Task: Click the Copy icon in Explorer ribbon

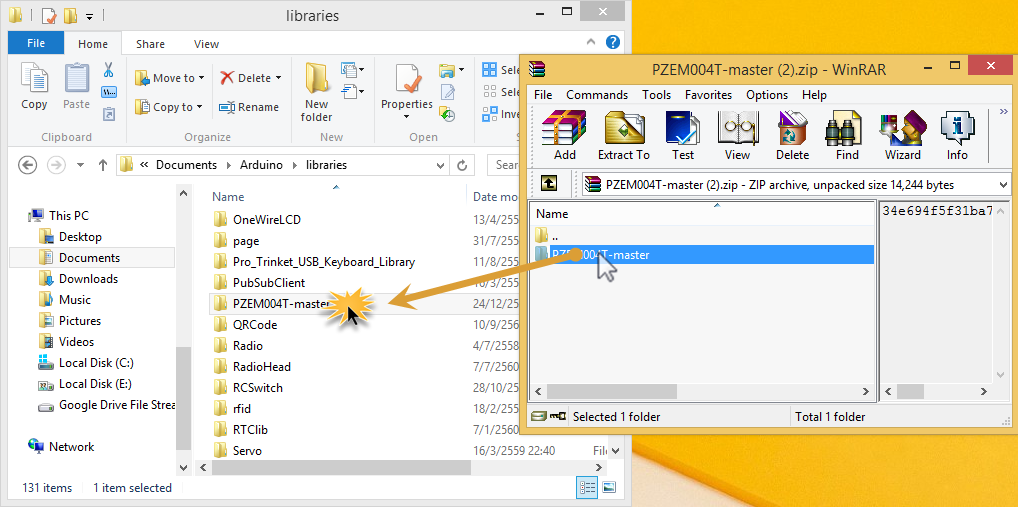Action: [34, 86]
